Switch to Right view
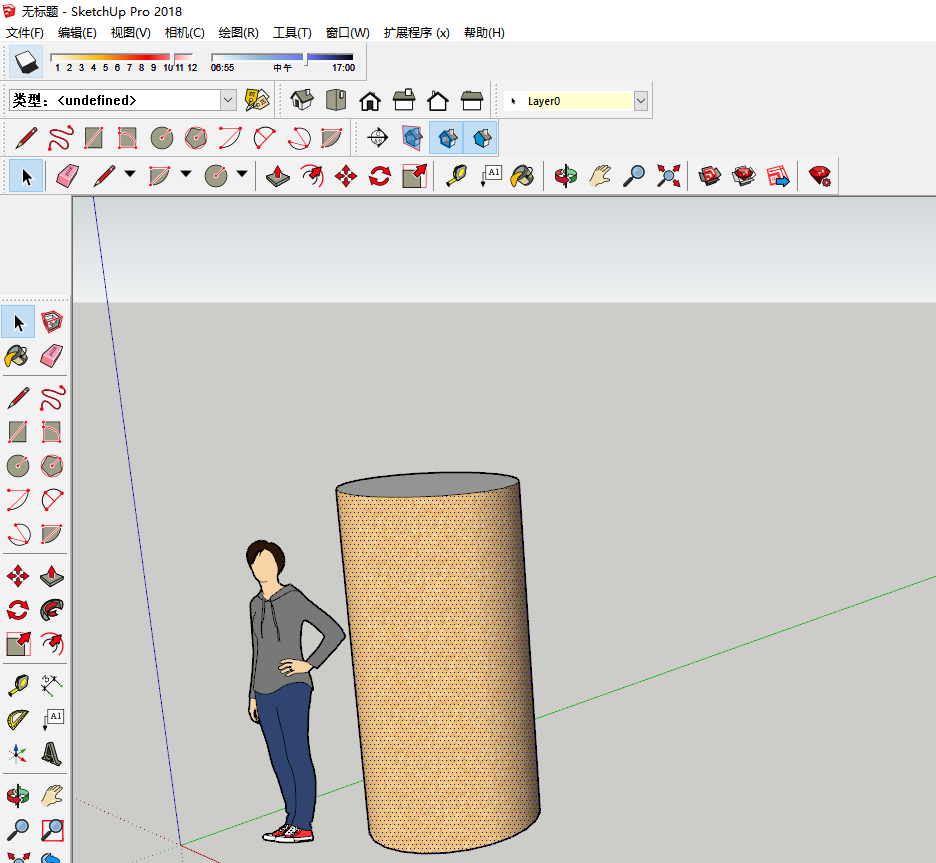Viewport: 936px width, 863px height. tap(404, 100)
